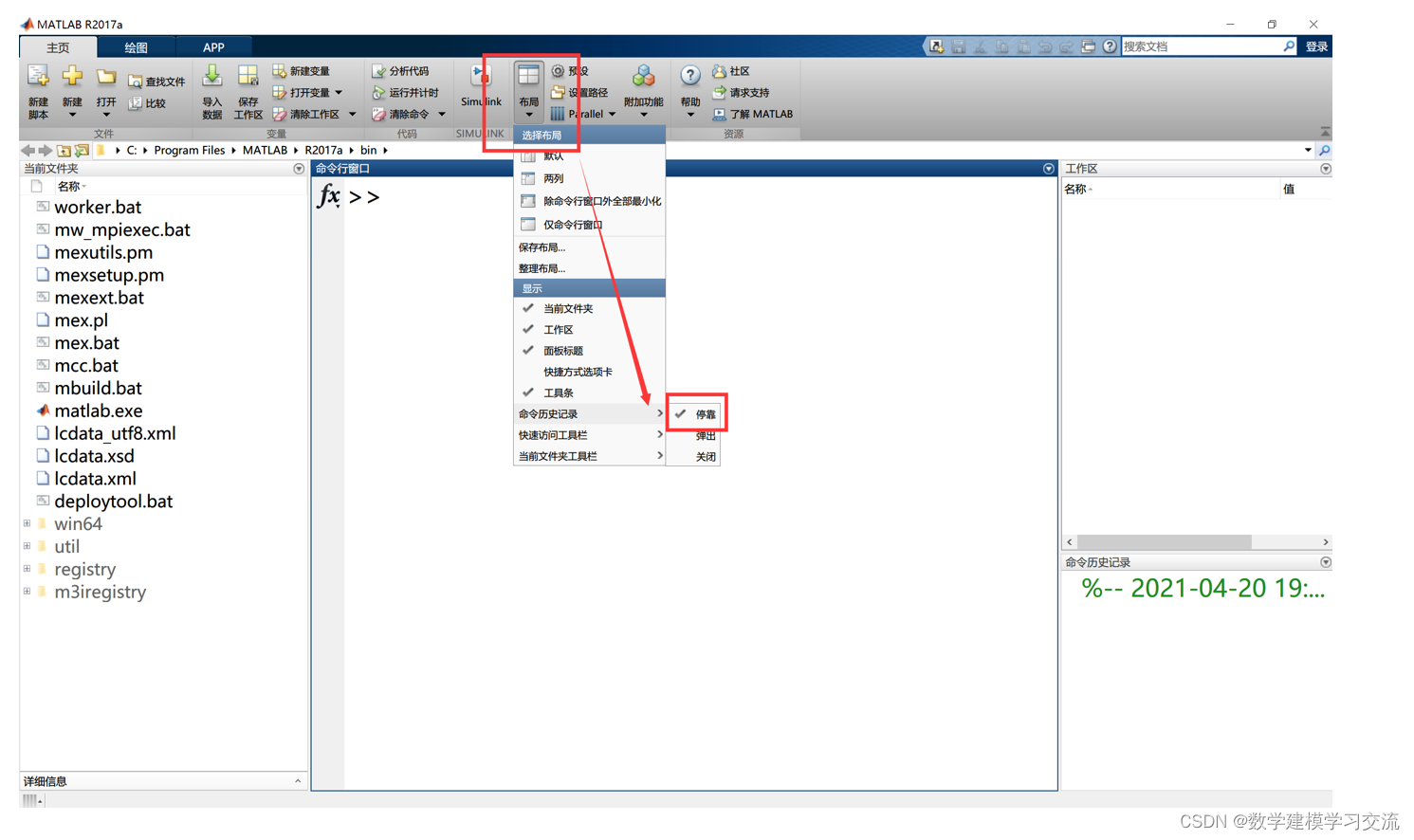1414x840 pixels.
Task: Click 设置路径 (Set Path)
Action: click(x=579, y=93)
